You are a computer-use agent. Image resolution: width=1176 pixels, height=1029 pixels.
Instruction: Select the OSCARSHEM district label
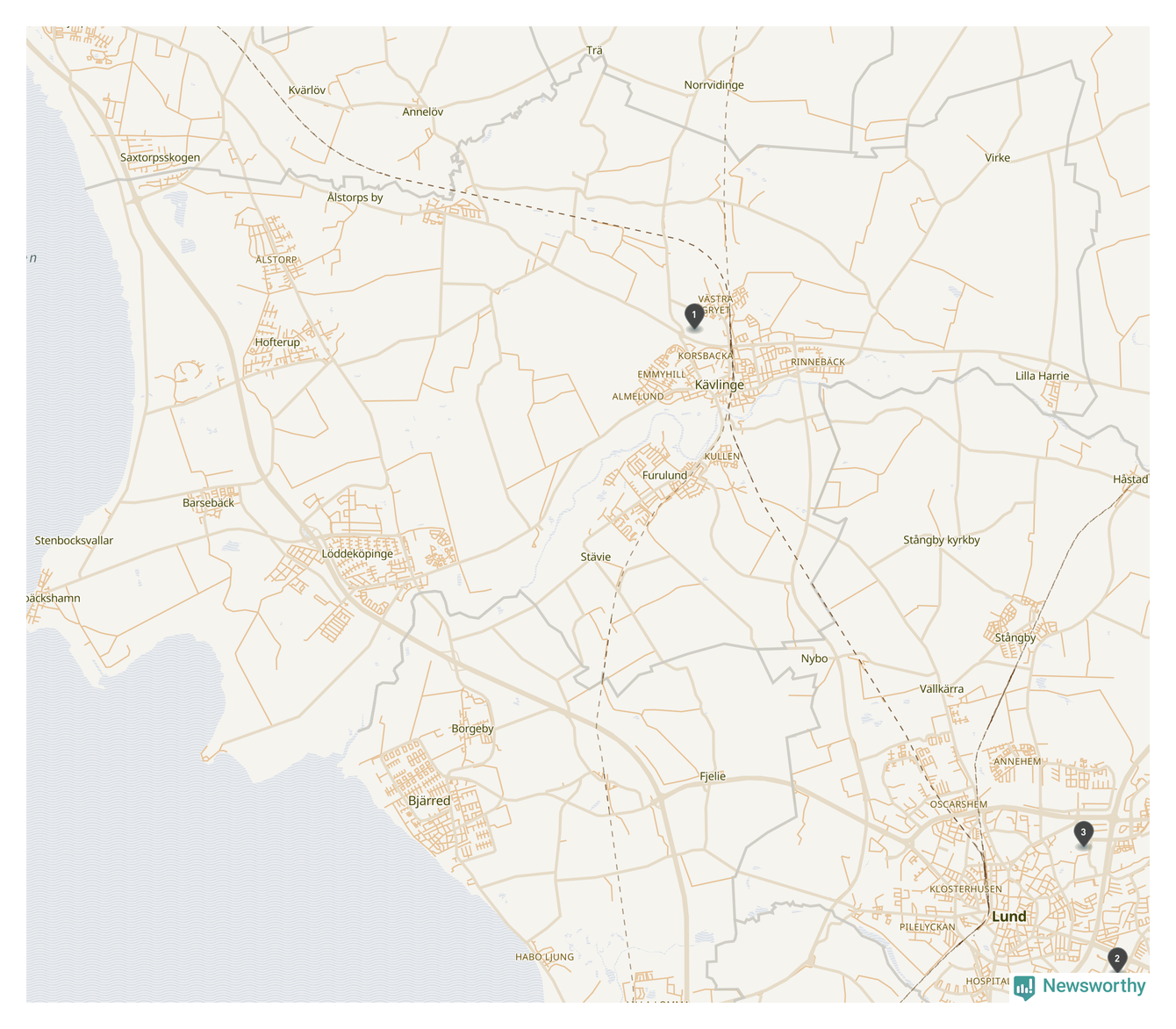(x=958, y=804)
